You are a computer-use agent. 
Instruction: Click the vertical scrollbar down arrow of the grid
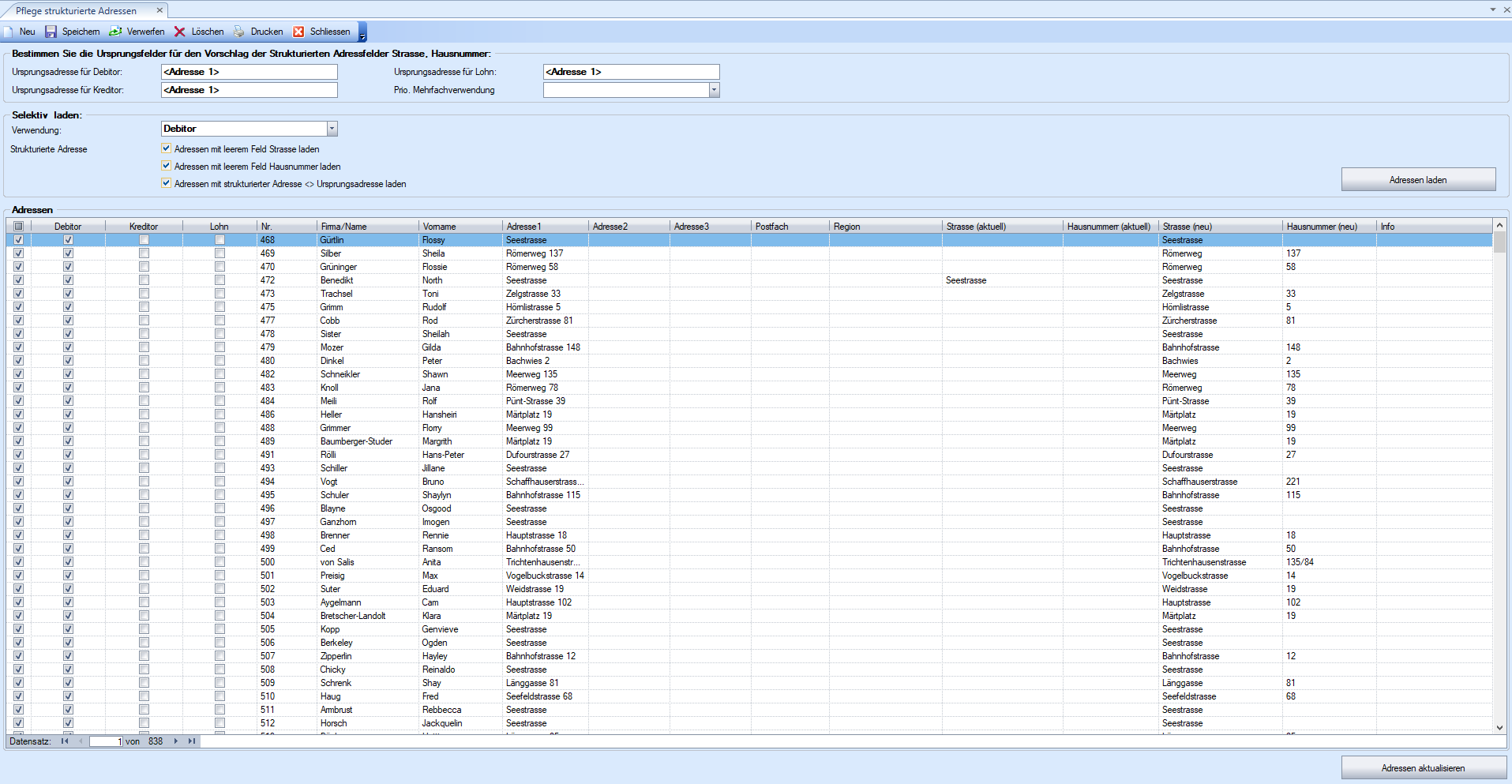click(1499, 727)
